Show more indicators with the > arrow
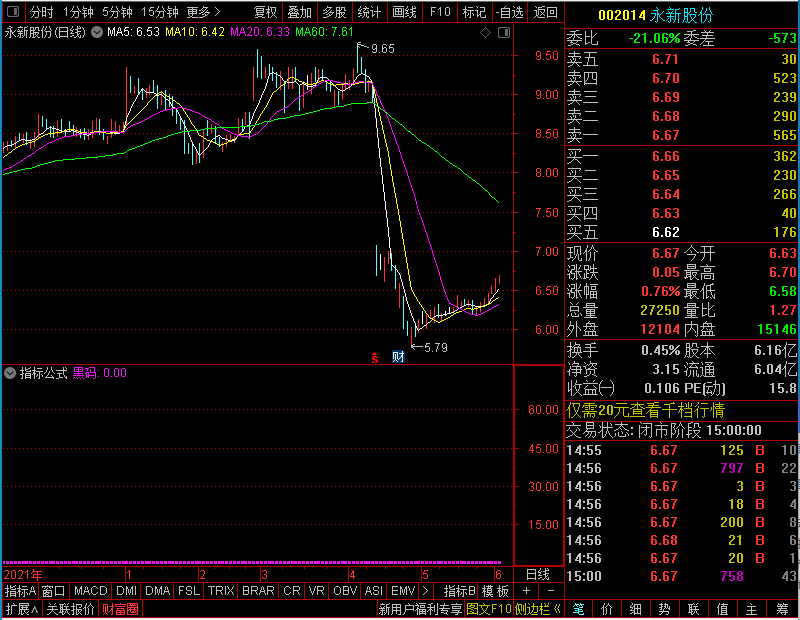800x620 pixels. 426,591
